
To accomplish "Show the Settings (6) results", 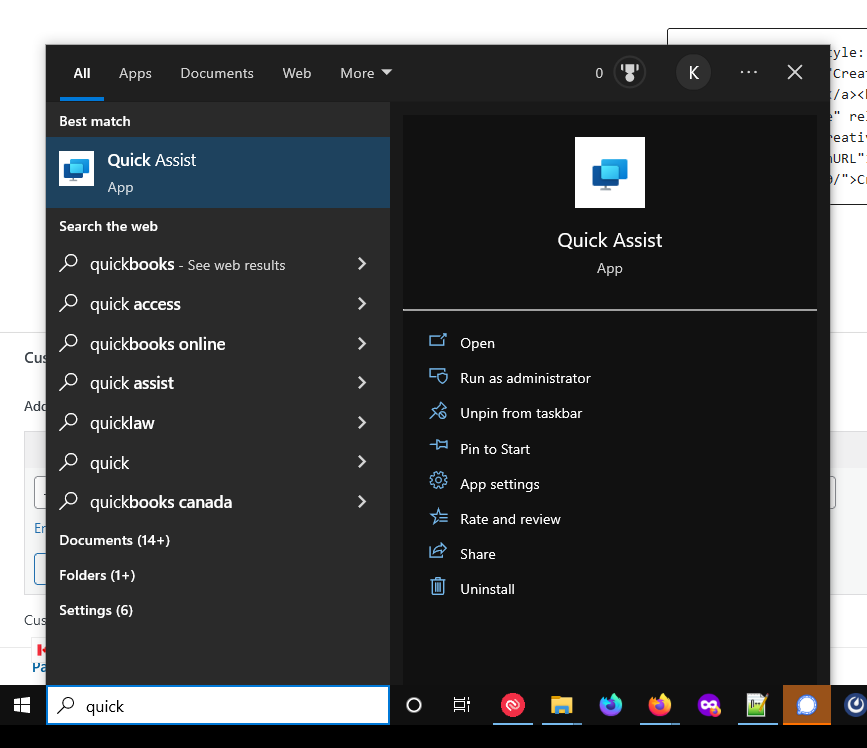I will tap(96, 610).
